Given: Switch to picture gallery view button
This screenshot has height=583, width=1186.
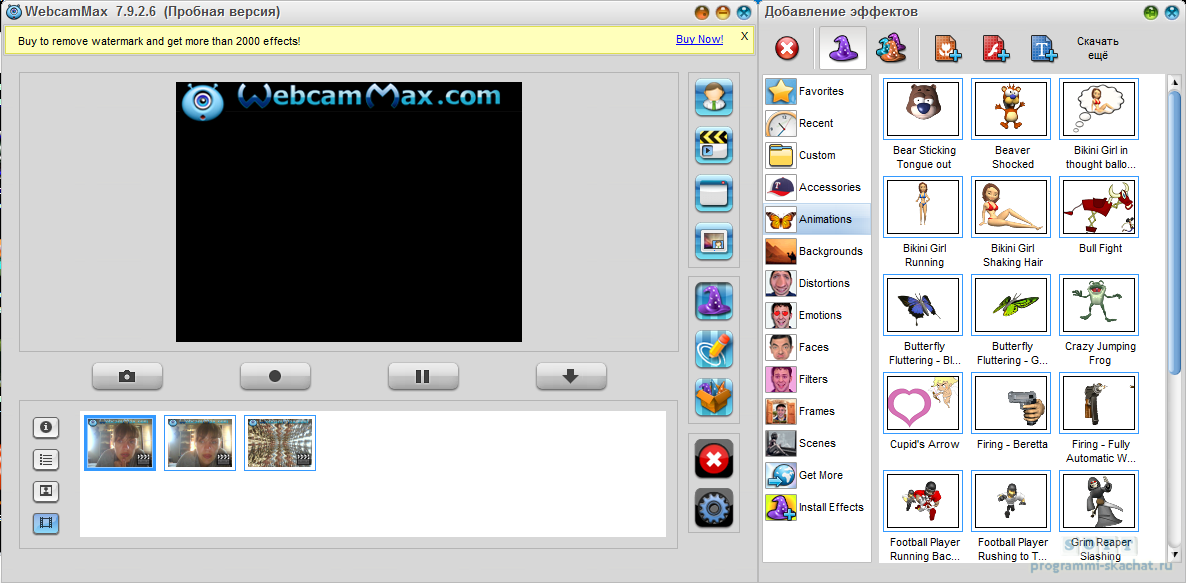Looking at the screenshot, I should (x=46, y=491).
